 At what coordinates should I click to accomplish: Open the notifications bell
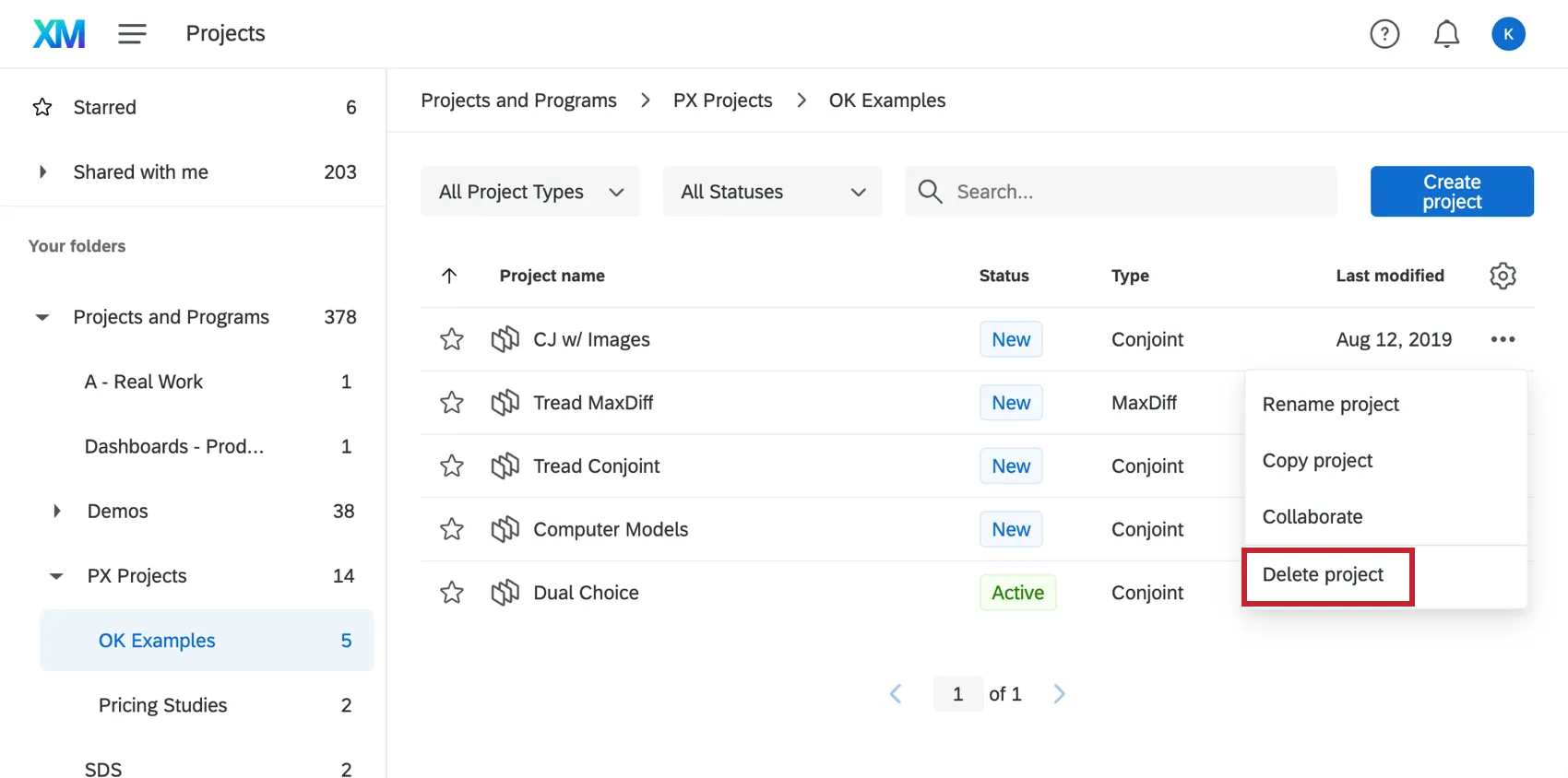pyautogui.click(x=1446, y=34)
